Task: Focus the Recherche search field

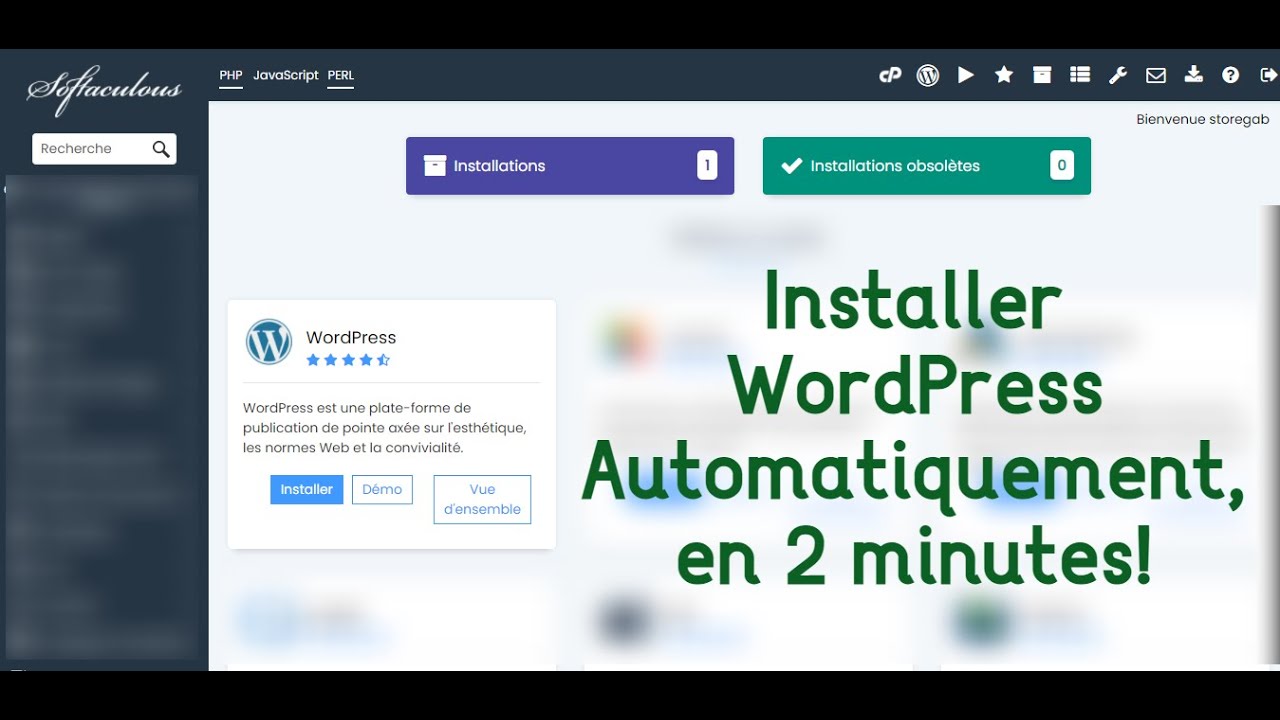Action: 104,149
